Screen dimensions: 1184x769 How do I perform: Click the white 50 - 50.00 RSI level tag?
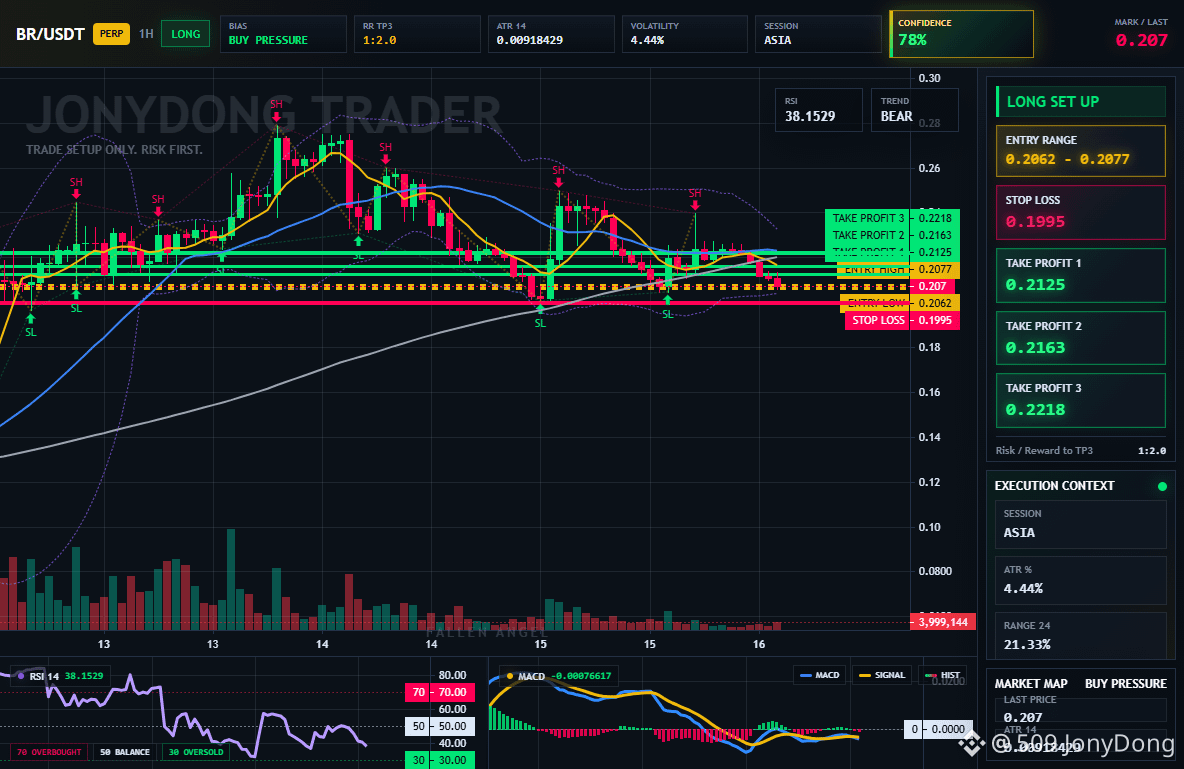[x=439, y=727]
